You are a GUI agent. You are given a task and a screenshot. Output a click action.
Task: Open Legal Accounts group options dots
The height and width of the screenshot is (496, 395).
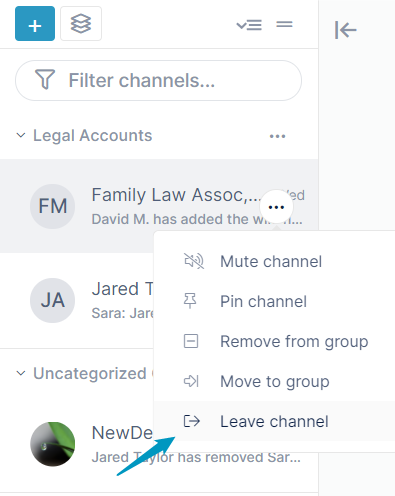point(277,136)
